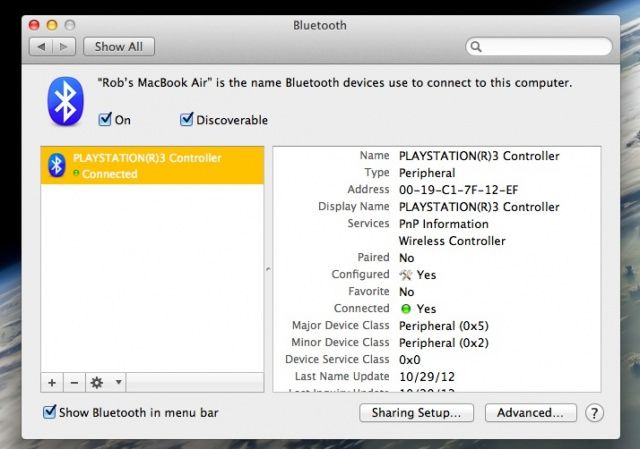Go forward with the right arrow button
The height and width of the screenshot is (449, 640).
coord(64,47)
